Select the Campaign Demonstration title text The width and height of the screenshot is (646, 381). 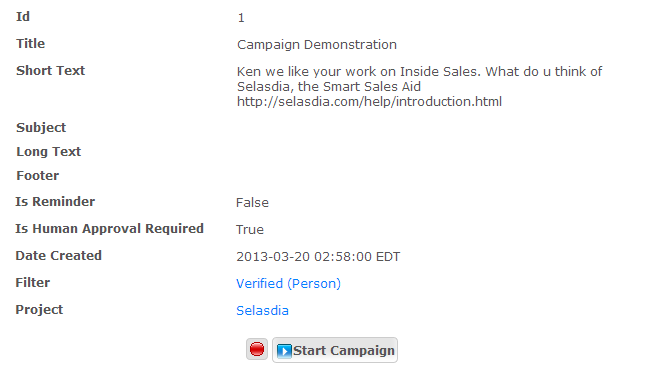(x=316, y=44)
